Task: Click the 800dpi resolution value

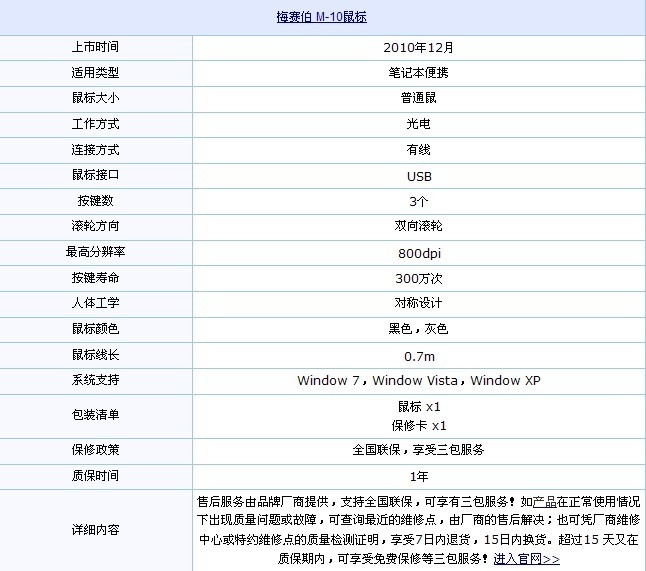Action: pos(418,252)
